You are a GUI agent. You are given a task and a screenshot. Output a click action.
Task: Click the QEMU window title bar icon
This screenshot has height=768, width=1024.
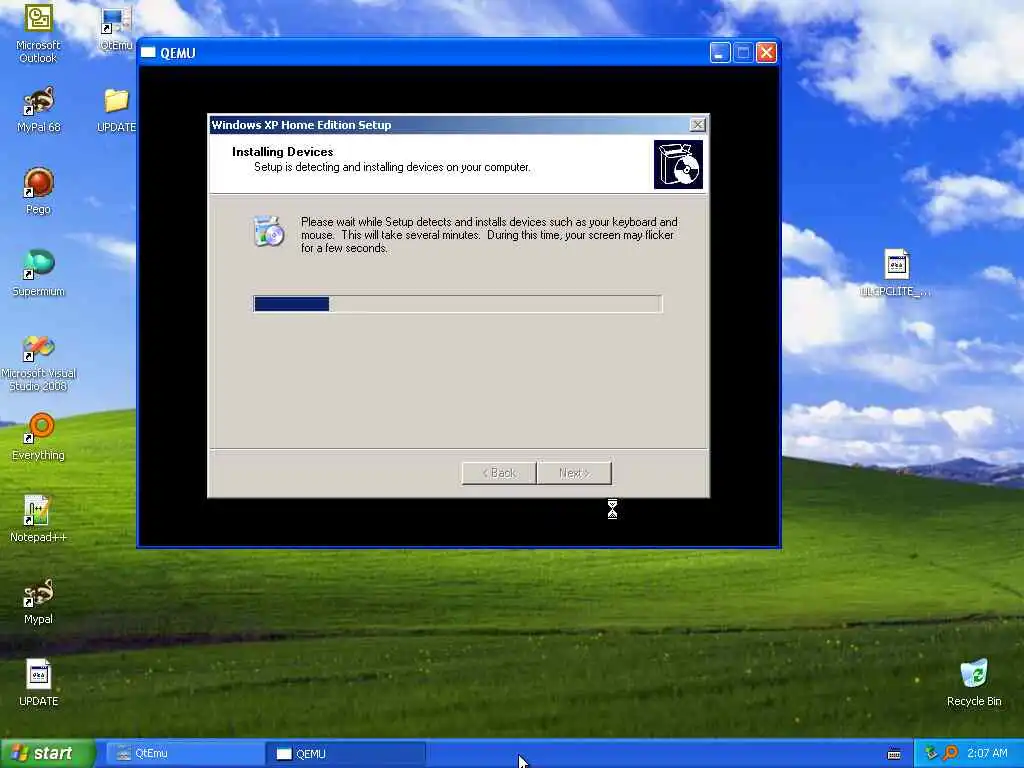coord(148,53)
